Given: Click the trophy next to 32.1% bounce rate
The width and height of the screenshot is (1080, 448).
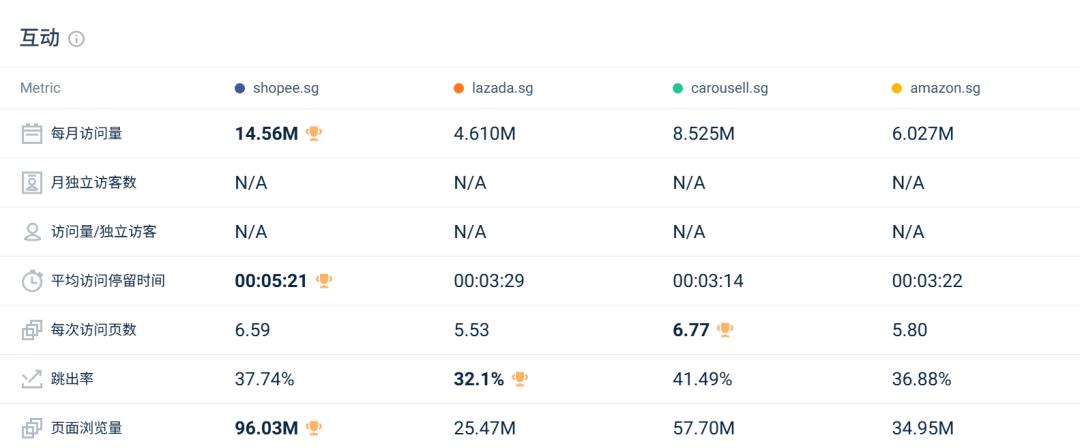Looking at the screenshot, I should coord(520,378).
